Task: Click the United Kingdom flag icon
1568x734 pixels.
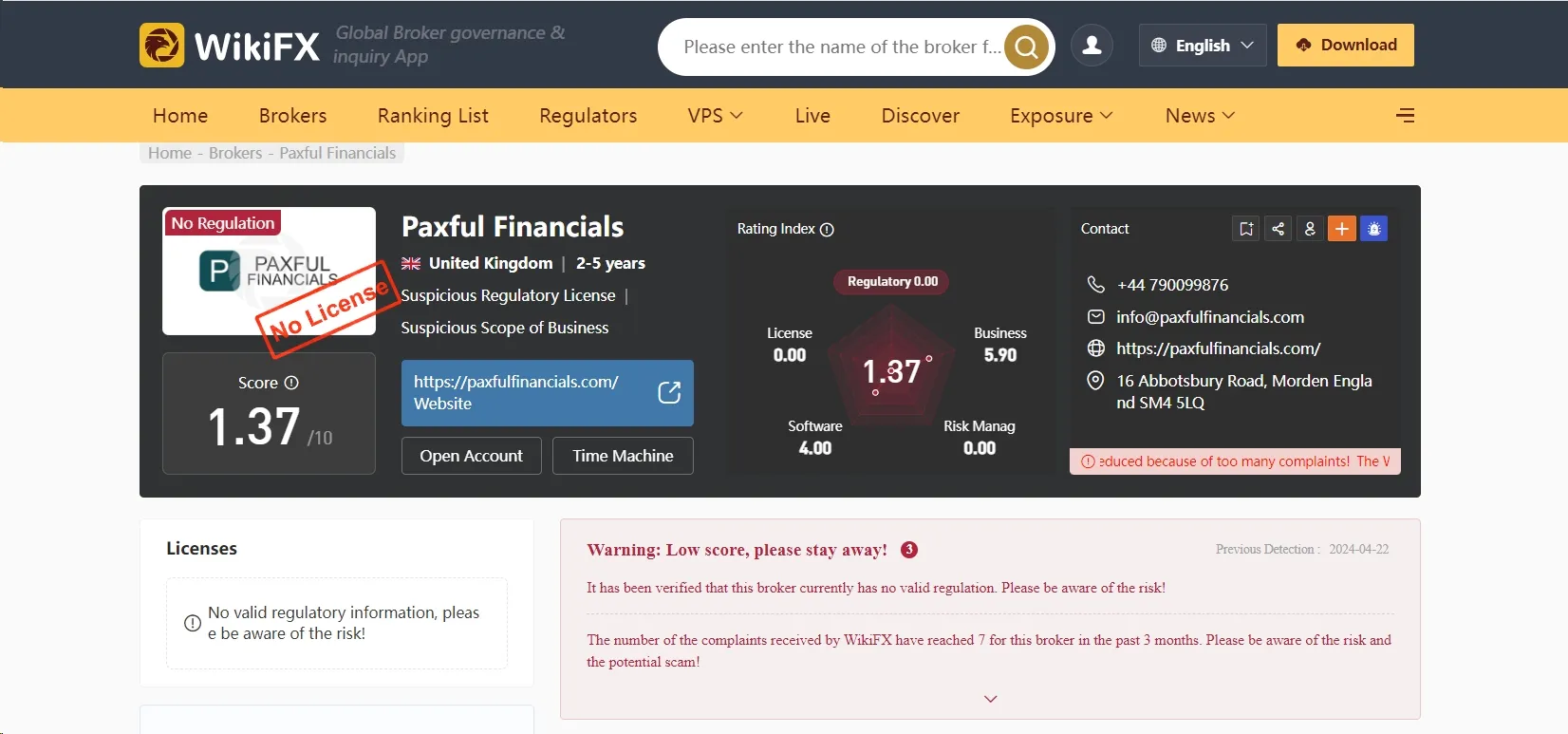Action: tap(411, 264)
